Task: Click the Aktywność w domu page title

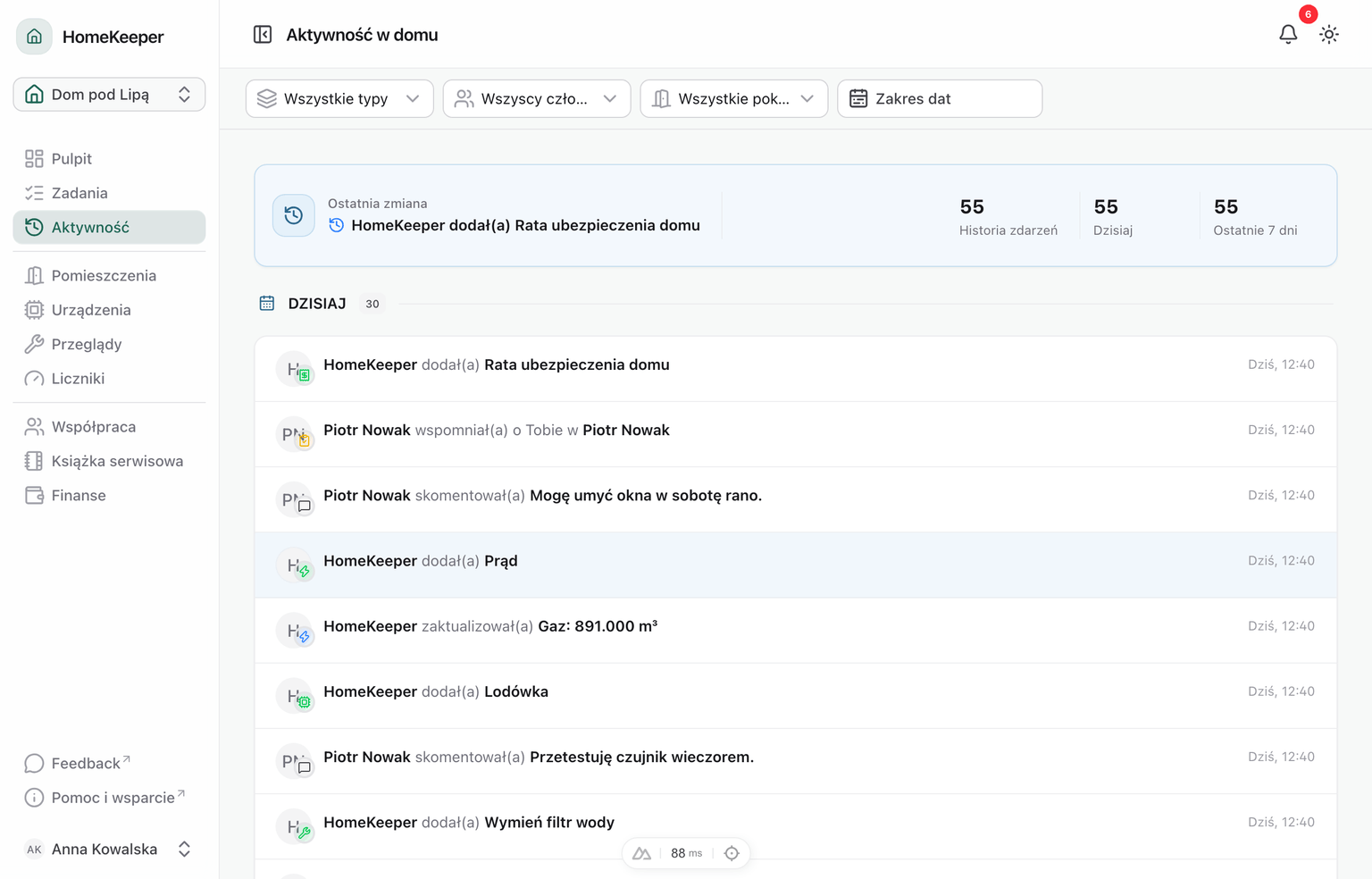Action: (x=362, y=35)
